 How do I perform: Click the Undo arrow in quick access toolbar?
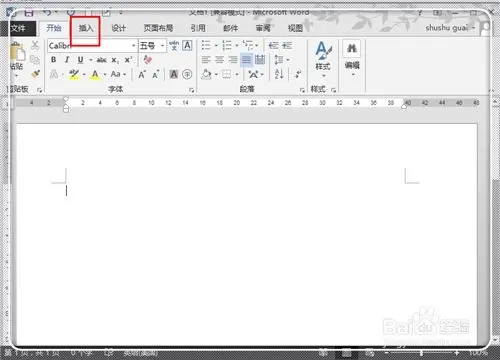pos(47,13)
